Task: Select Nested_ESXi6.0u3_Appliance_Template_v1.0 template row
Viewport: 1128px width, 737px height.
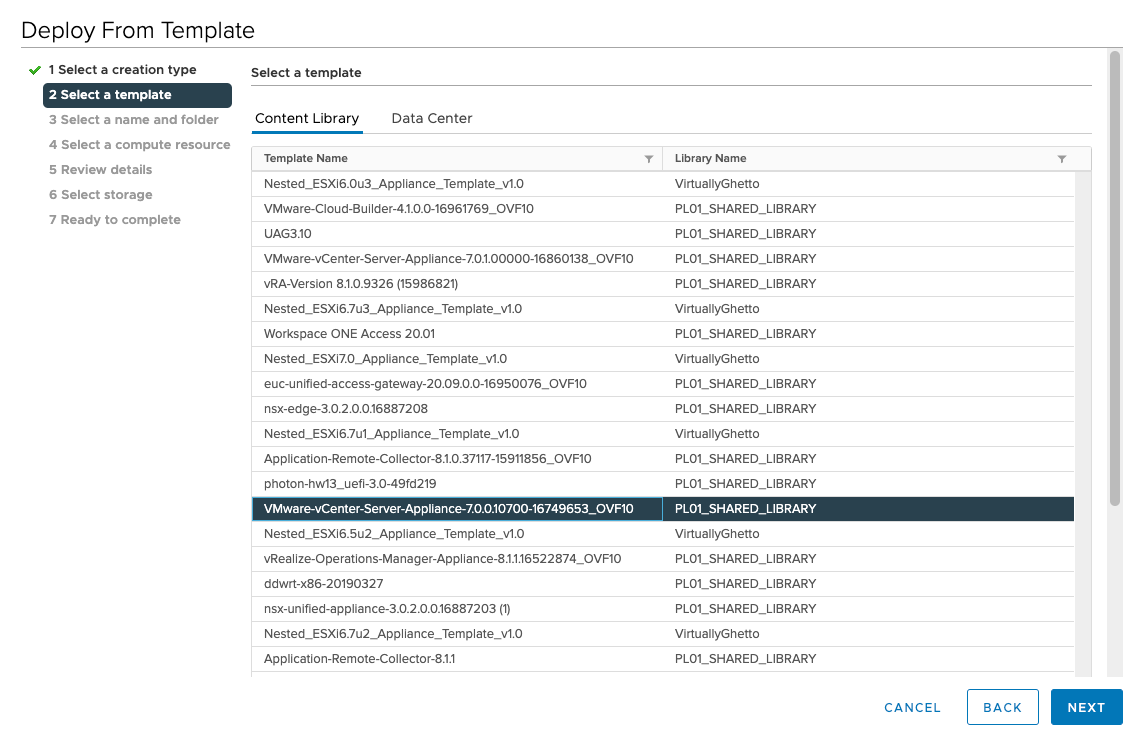Action: [393, 184]
